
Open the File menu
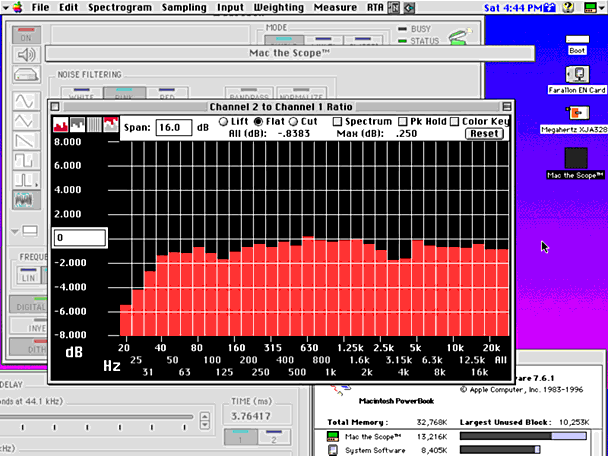40,7
